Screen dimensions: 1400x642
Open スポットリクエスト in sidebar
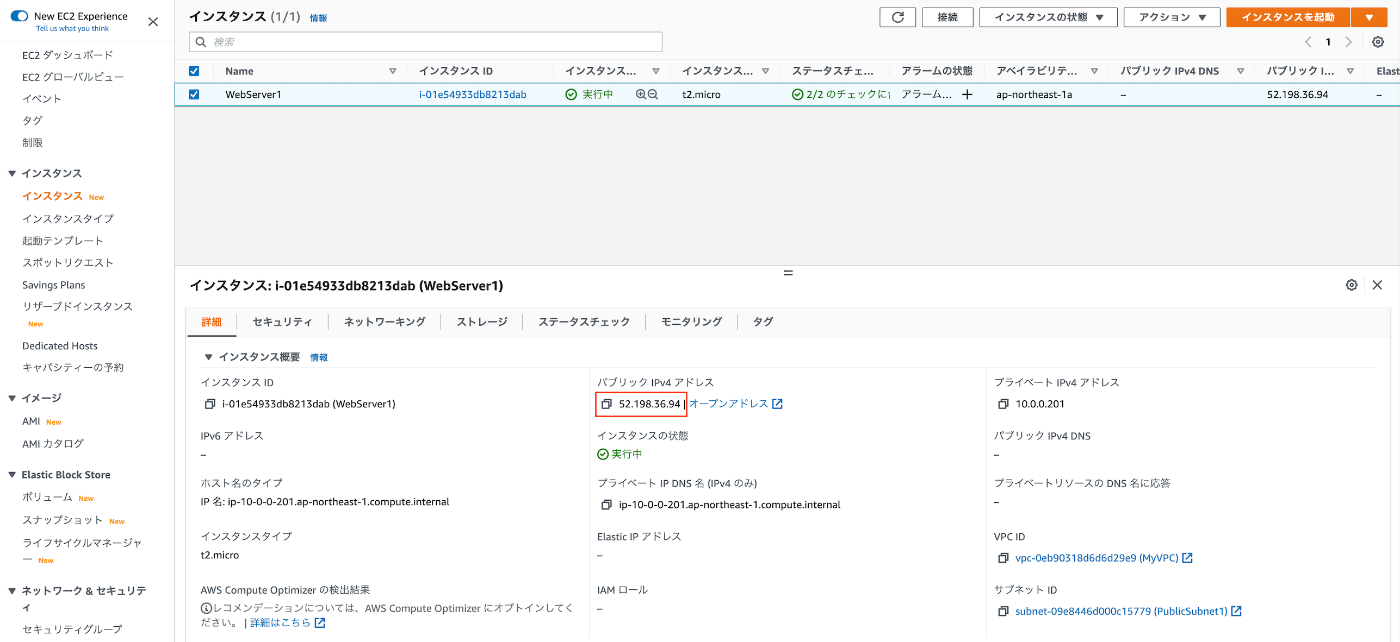point(68,263)
